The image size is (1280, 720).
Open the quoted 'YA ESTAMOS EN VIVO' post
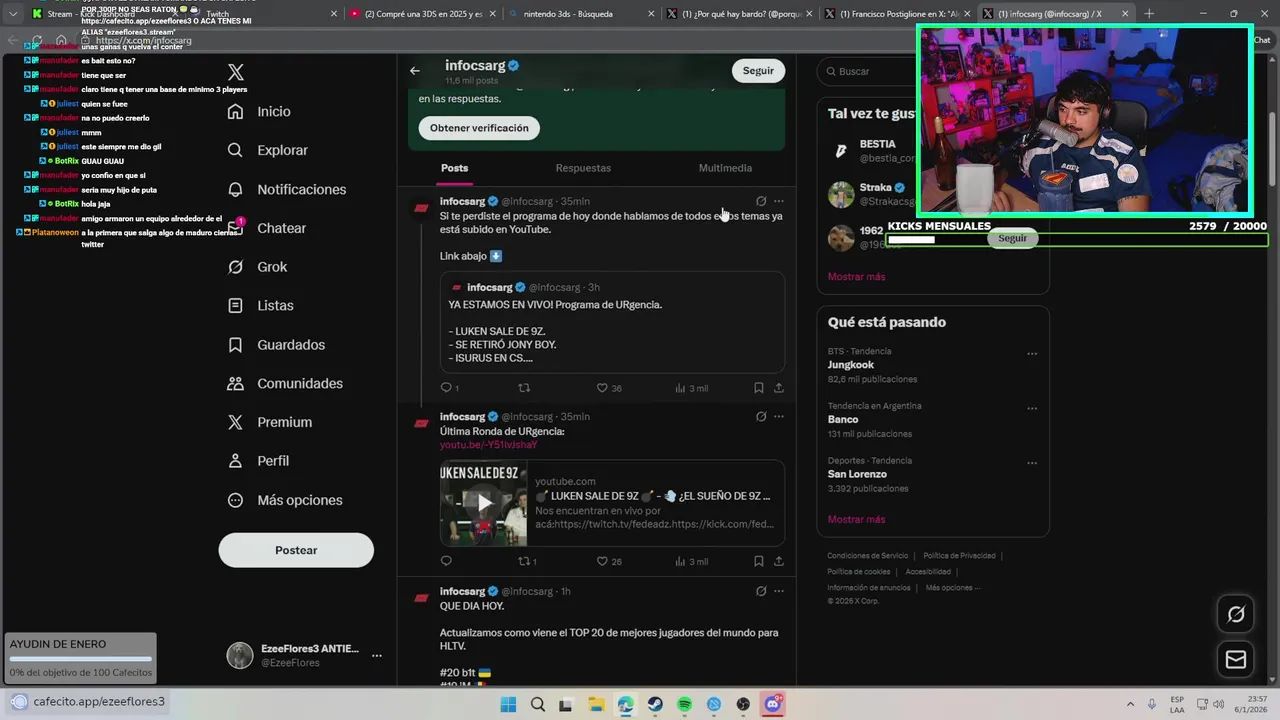click(x=612, y=322)
